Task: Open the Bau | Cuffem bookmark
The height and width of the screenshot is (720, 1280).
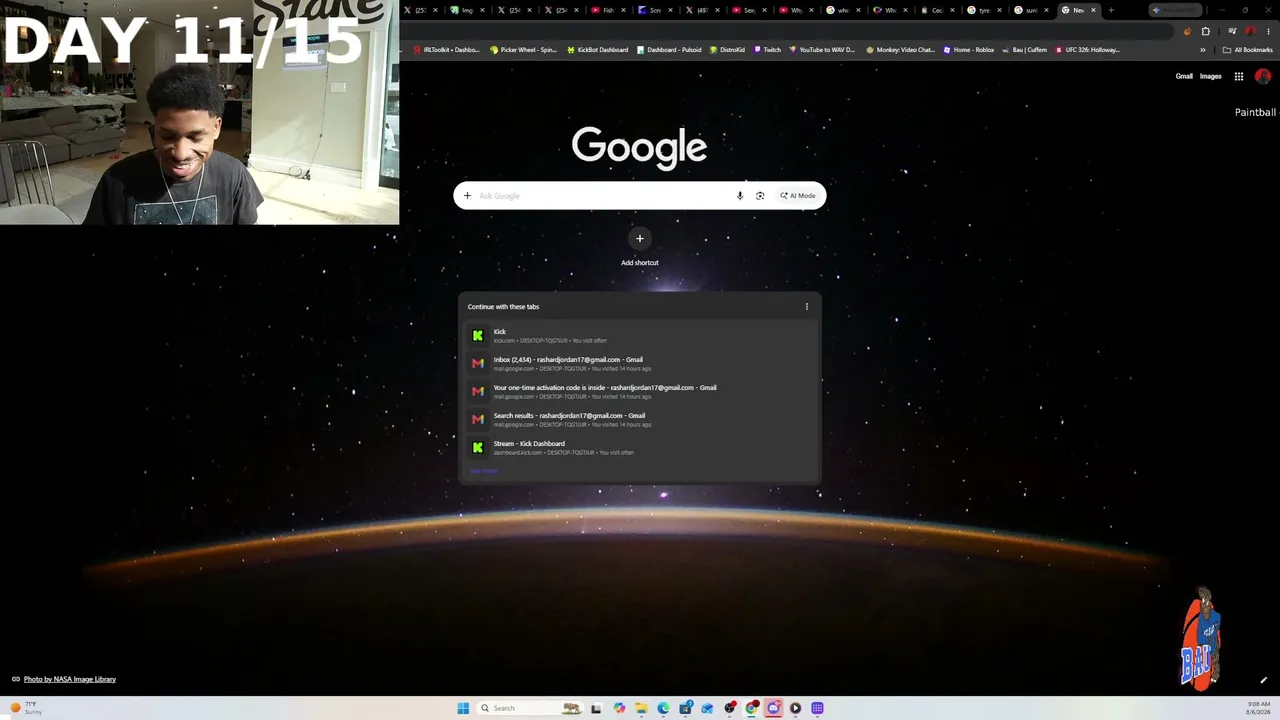Action: pos(1024,50)
